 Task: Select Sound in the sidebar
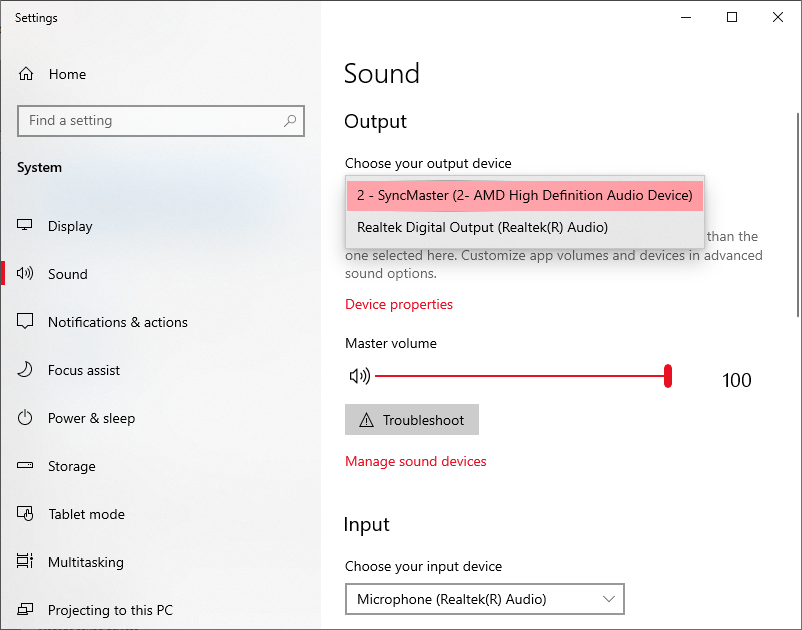(x=67, y=274)
